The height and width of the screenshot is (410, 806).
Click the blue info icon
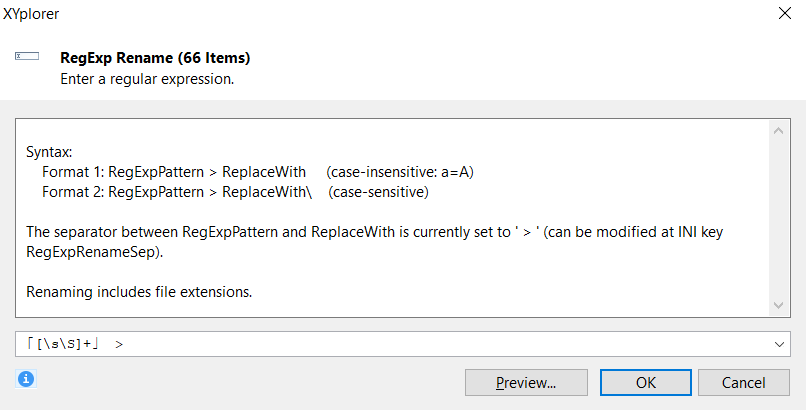click(x=26, y=378)
